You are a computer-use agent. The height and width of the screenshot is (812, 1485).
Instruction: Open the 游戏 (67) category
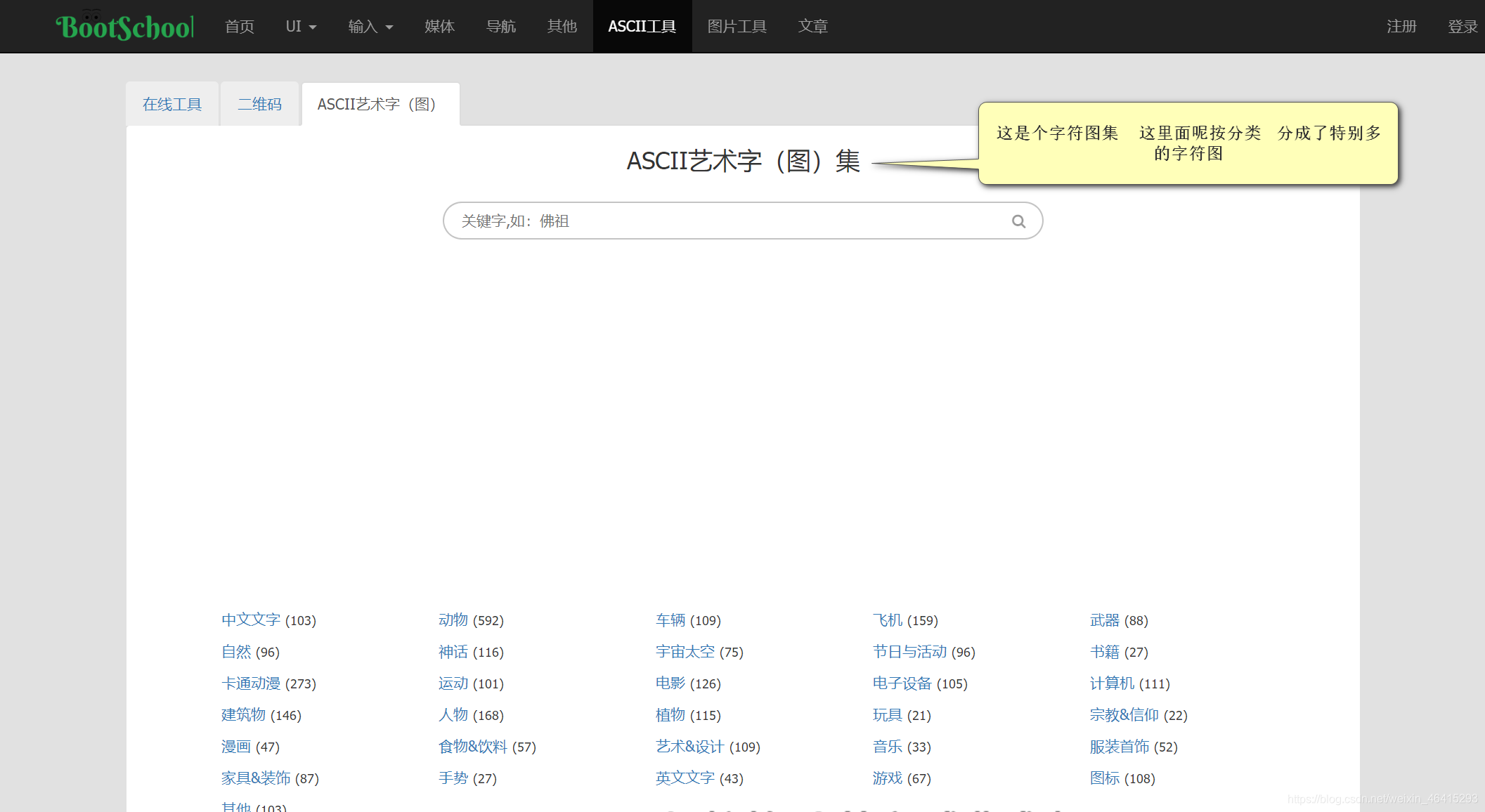(x=888, y=778)
